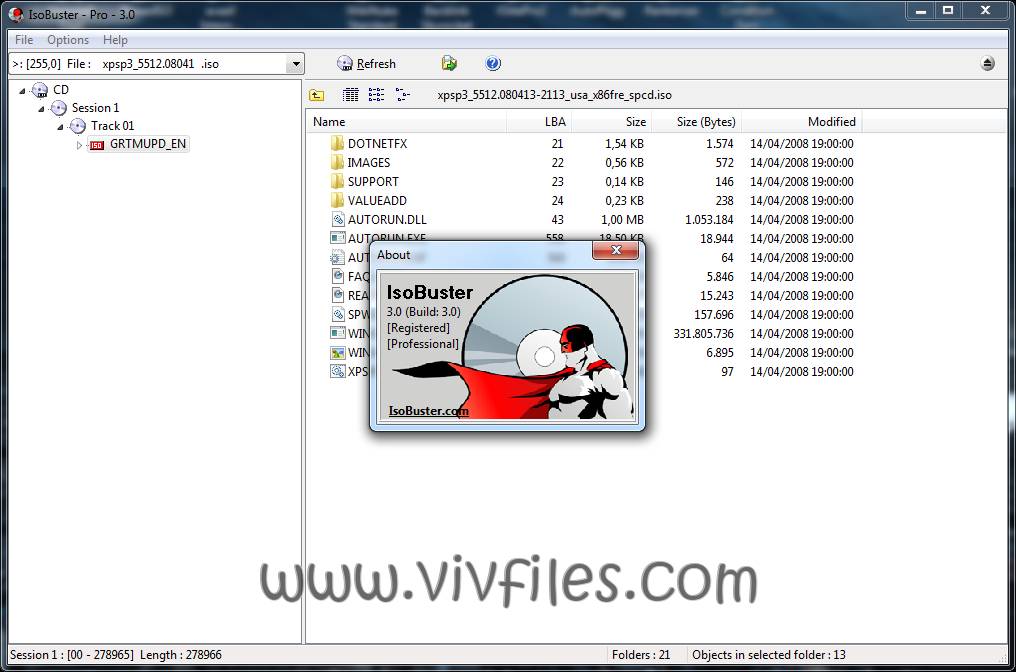Image resolution: width=1016 pixels, height=672 pixels.
Task: Click the XPS file icon
Action: point(338,371)
